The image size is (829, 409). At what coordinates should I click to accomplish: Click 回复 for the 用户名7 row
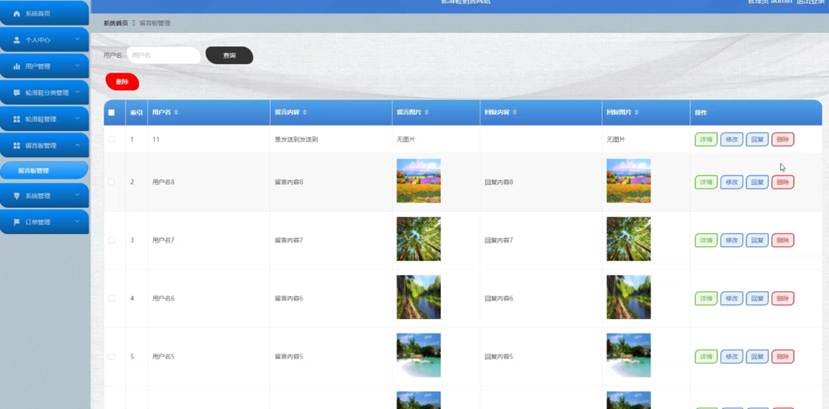(757, 240)
